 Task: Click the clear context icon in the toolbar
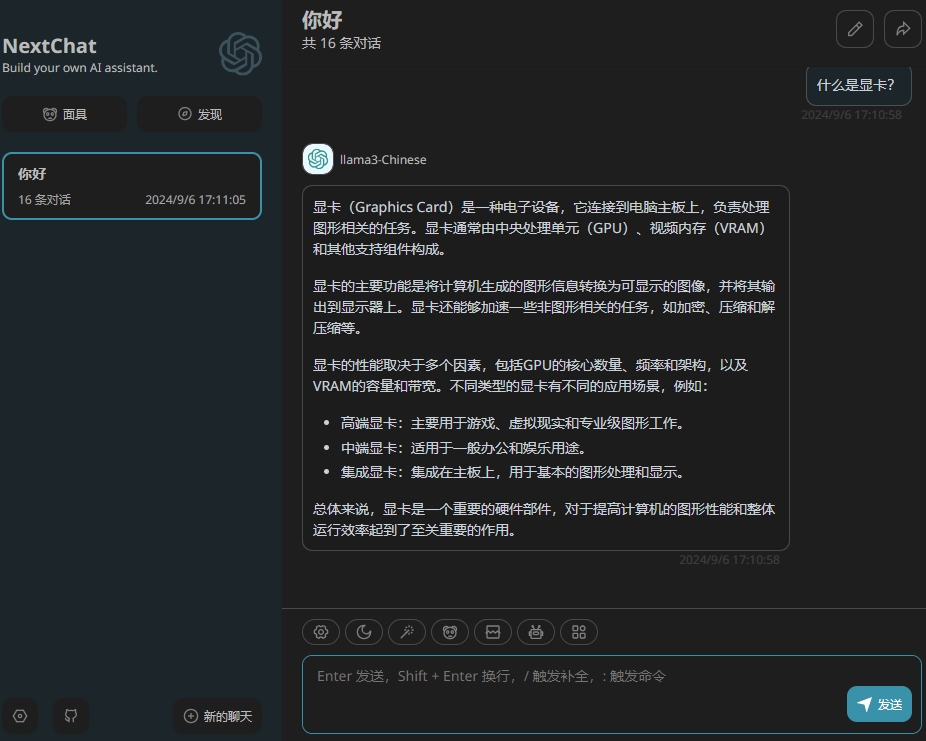493,631
